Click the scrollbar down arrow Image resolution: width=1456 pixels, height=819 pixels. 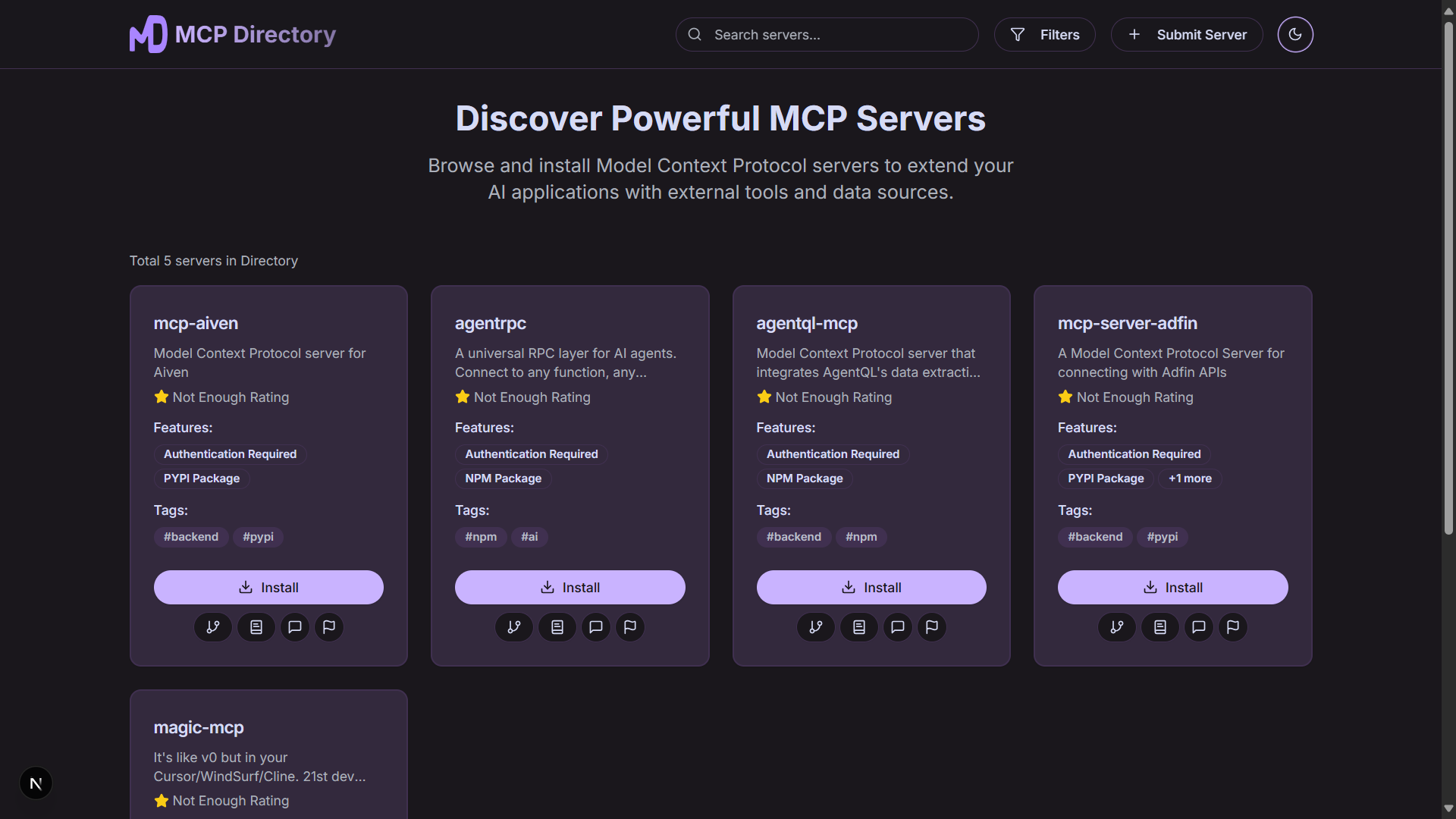[1448, 808]
